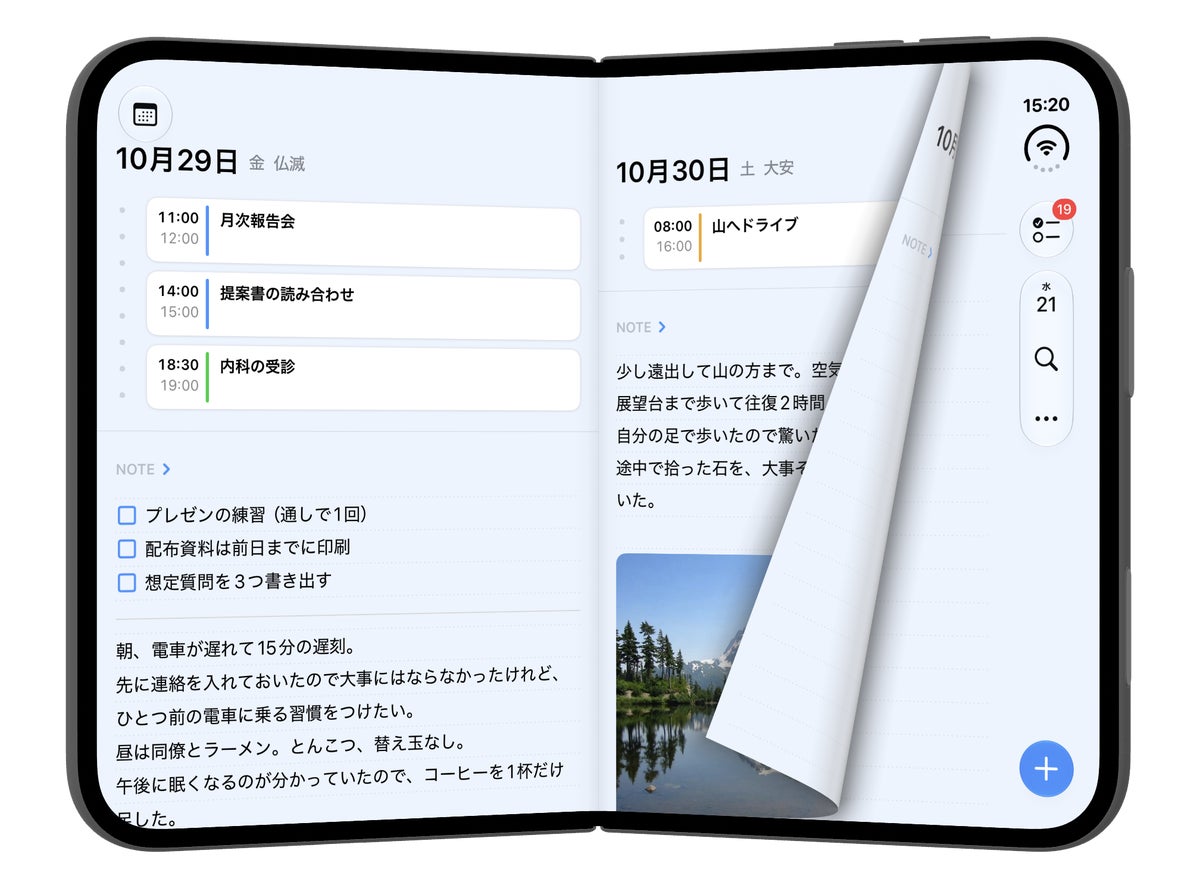Jump to today, date 21
This screenshot has height=888, width=1200.
[1046, 300]
